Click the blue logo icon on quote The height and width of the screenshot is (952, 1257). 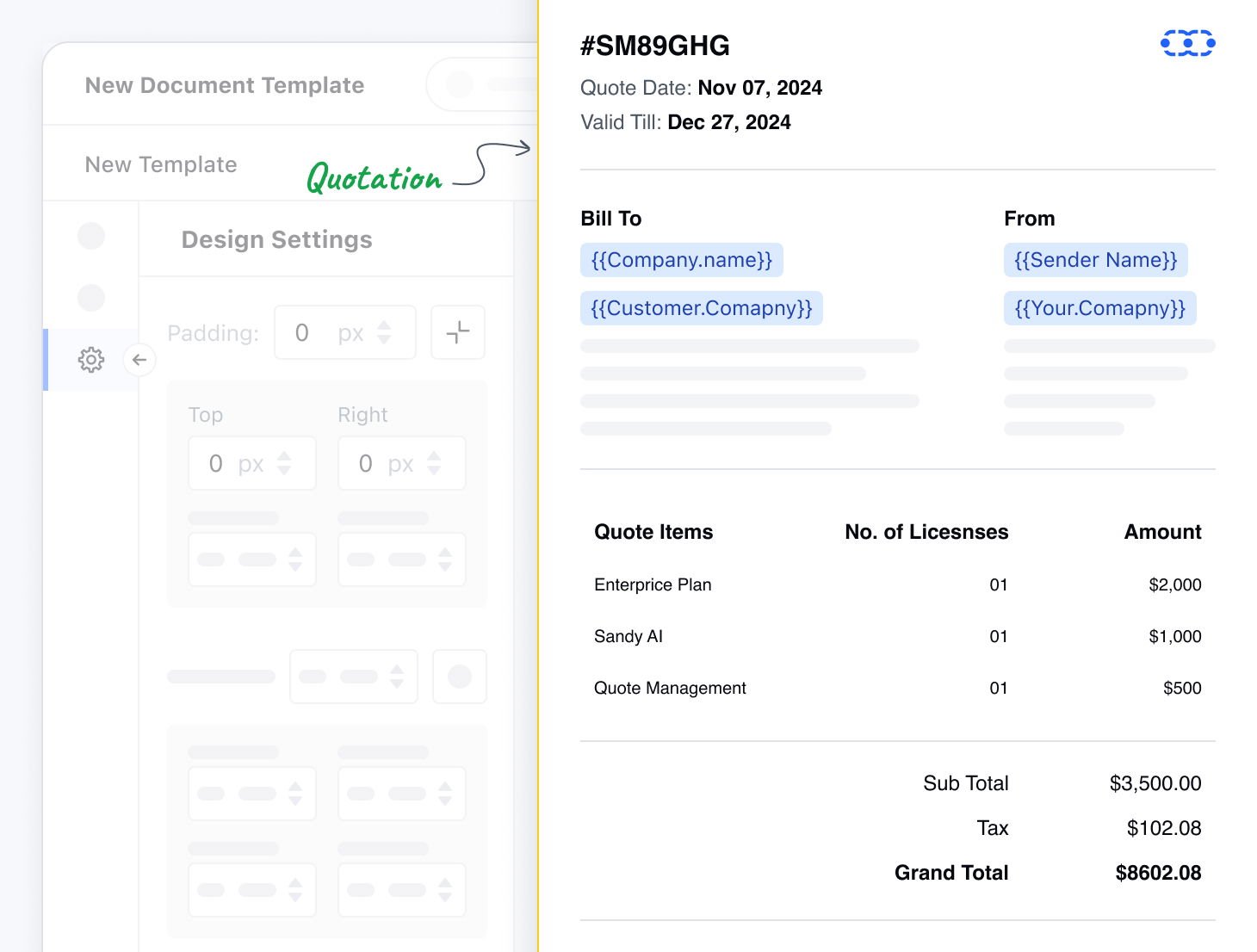pos(1187,43)
